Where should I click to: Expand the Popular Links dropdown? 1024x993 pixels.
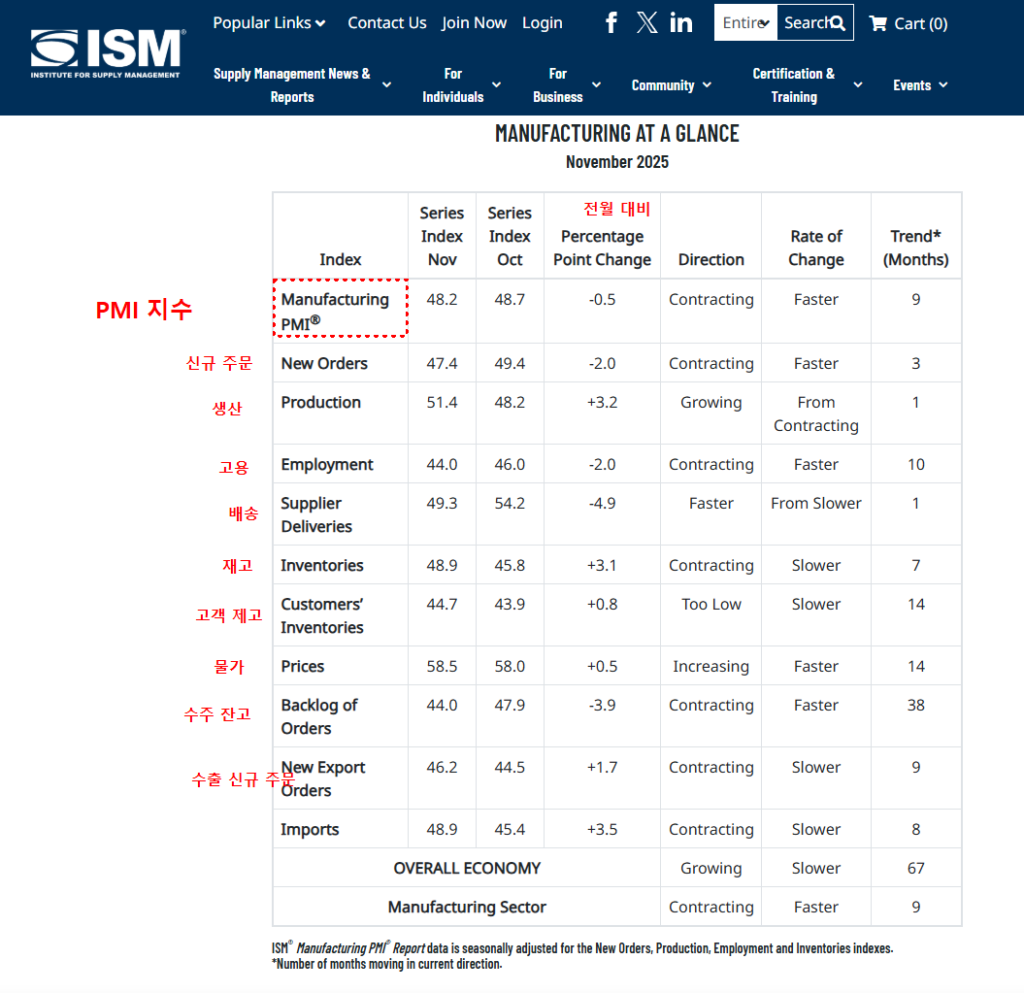(269, 23)
